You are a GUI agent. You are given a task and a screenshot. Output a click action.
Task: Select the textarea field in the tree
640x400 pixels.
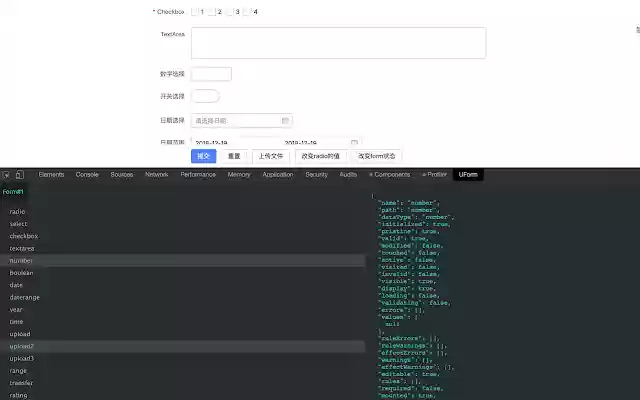click(22, 248)
